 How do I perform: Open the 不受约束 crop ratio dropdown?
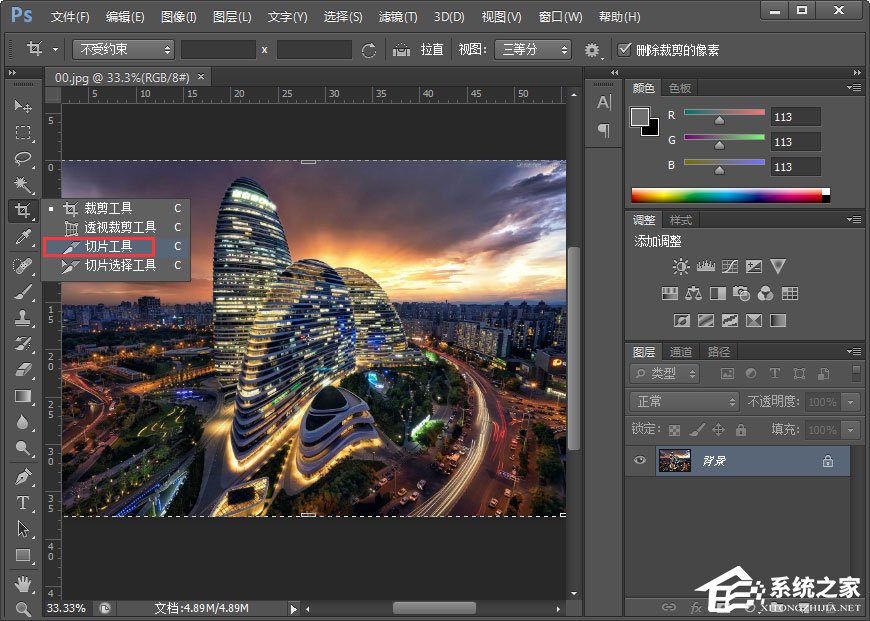[123, 49]
